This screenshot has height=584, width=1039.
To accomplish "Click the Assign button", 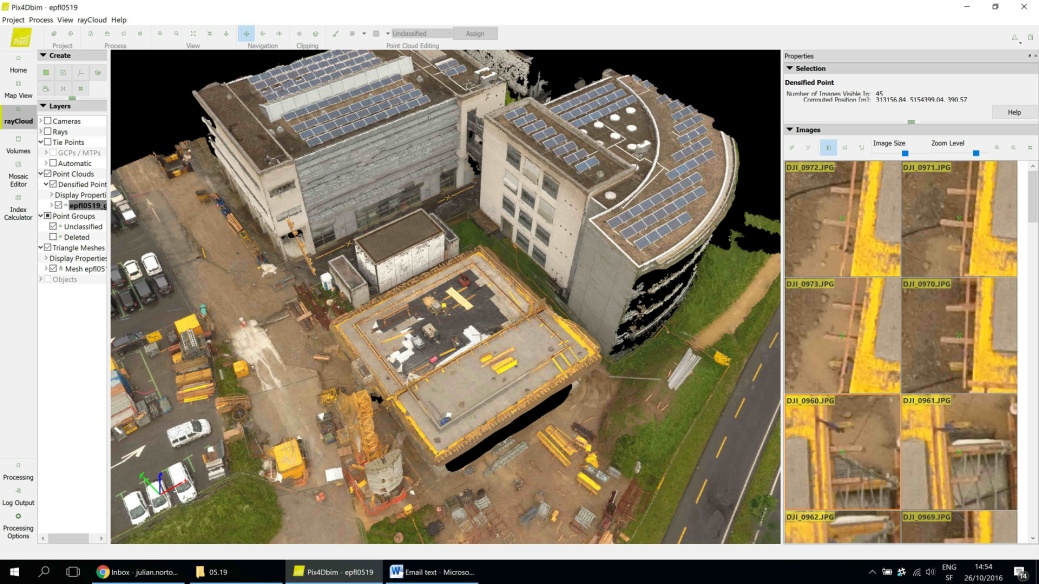I will (x=475, y=34).
